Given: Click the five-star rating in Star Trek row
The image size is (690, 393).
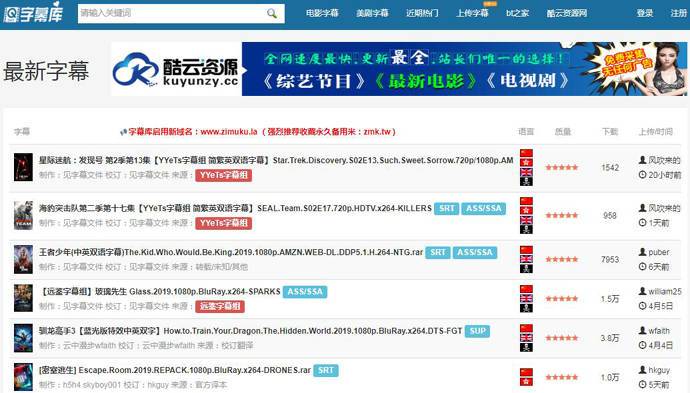Looking at the screenshot, I should coord(562,167).
